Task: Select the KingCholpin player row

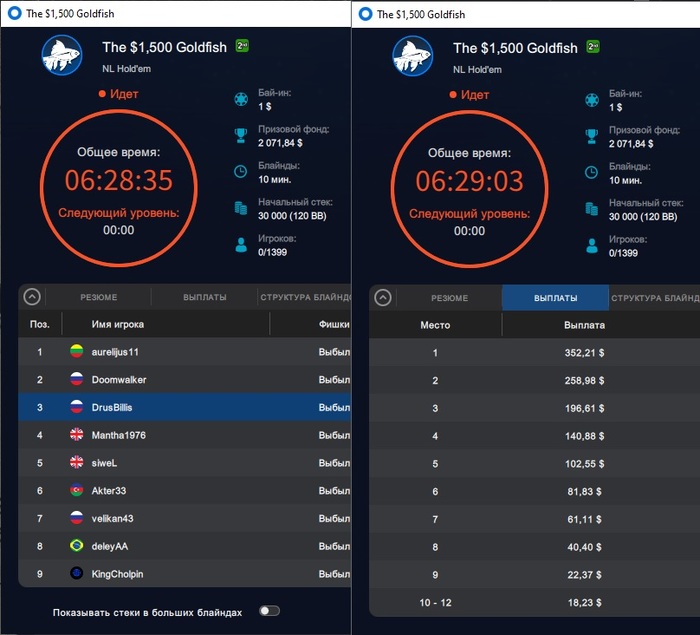Action: coord(185,574)
